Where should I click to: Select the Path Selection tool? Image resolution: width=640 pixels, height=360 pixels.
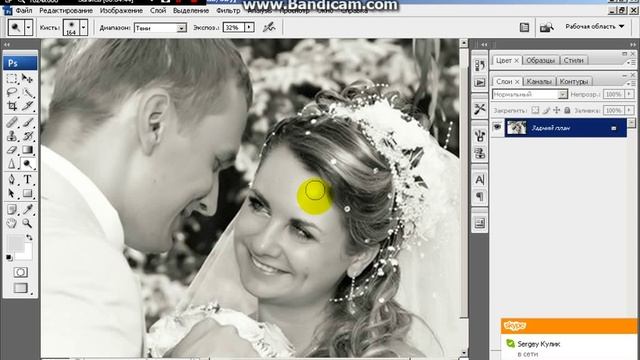tap(12, 193)
